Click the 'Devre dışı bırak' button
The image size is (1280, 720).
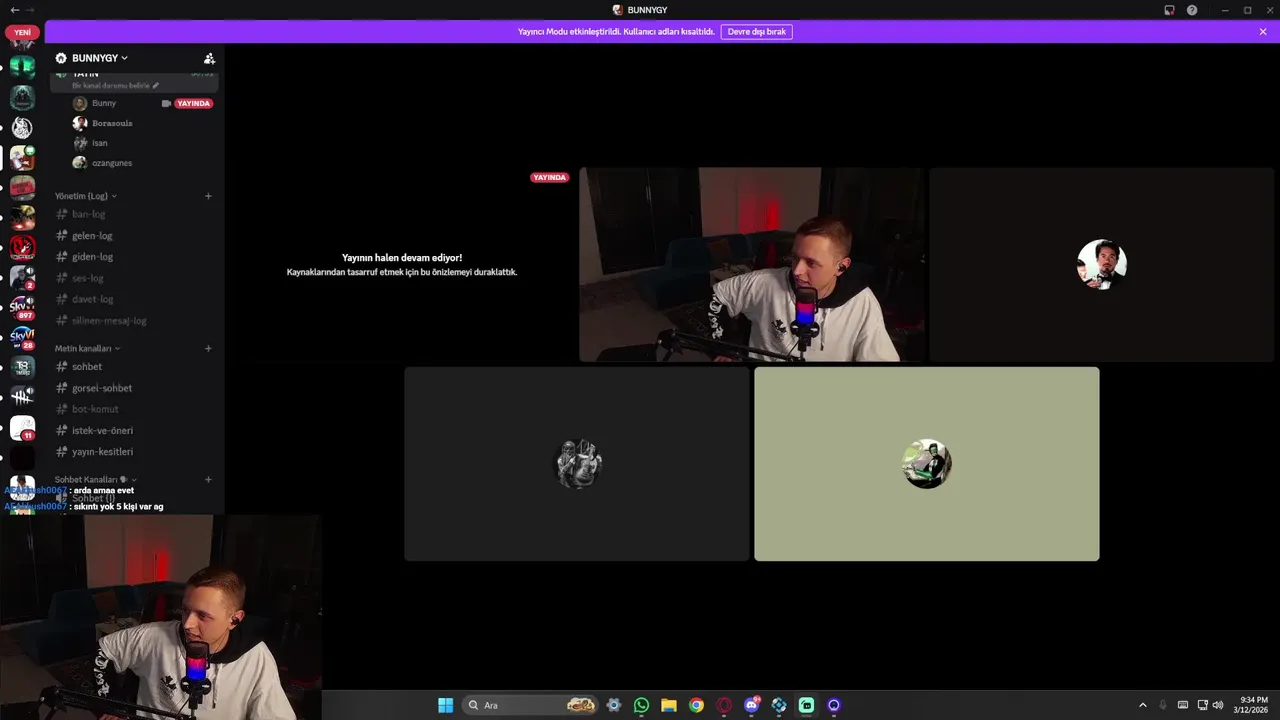(x=756, y=32)
